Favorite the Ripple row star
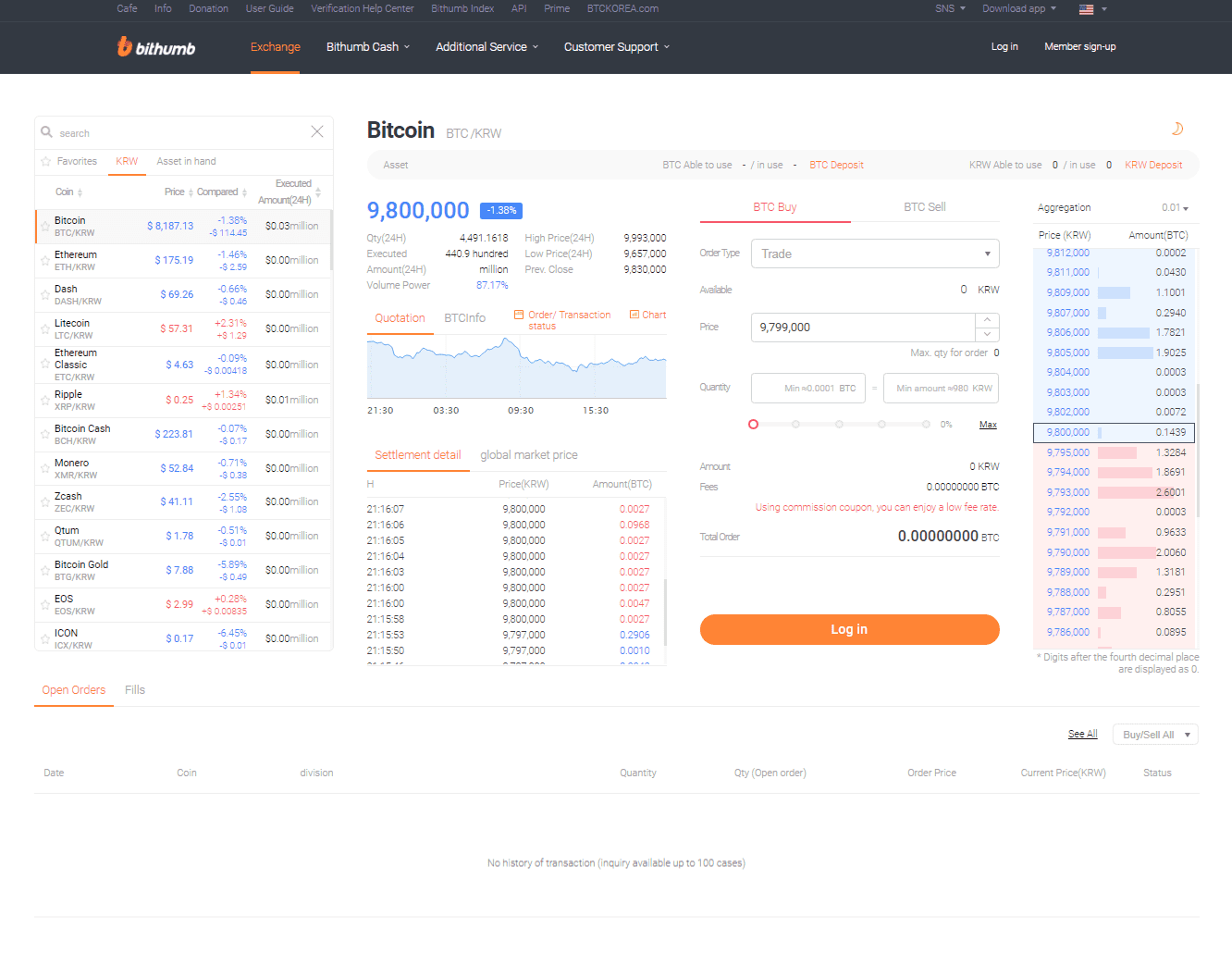The height and width of the screenshot is (965, 1232). click(x=45, y=400)
